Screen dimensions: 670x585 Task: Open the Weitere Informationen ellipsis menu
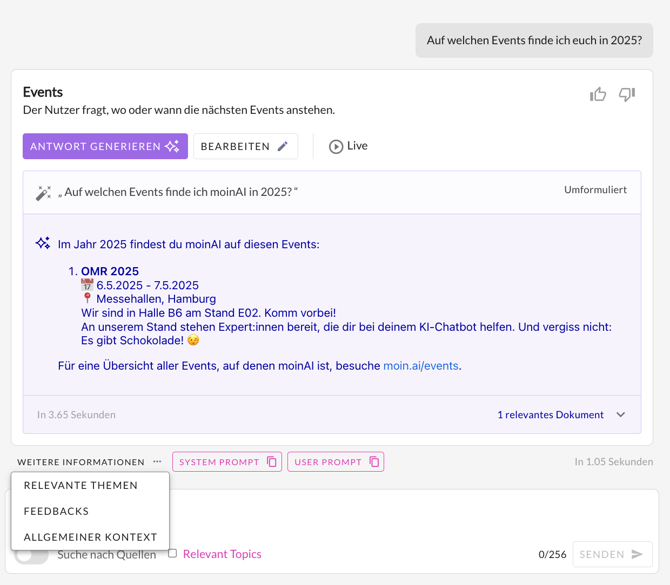pyautogui.click(x=157, y=462)
